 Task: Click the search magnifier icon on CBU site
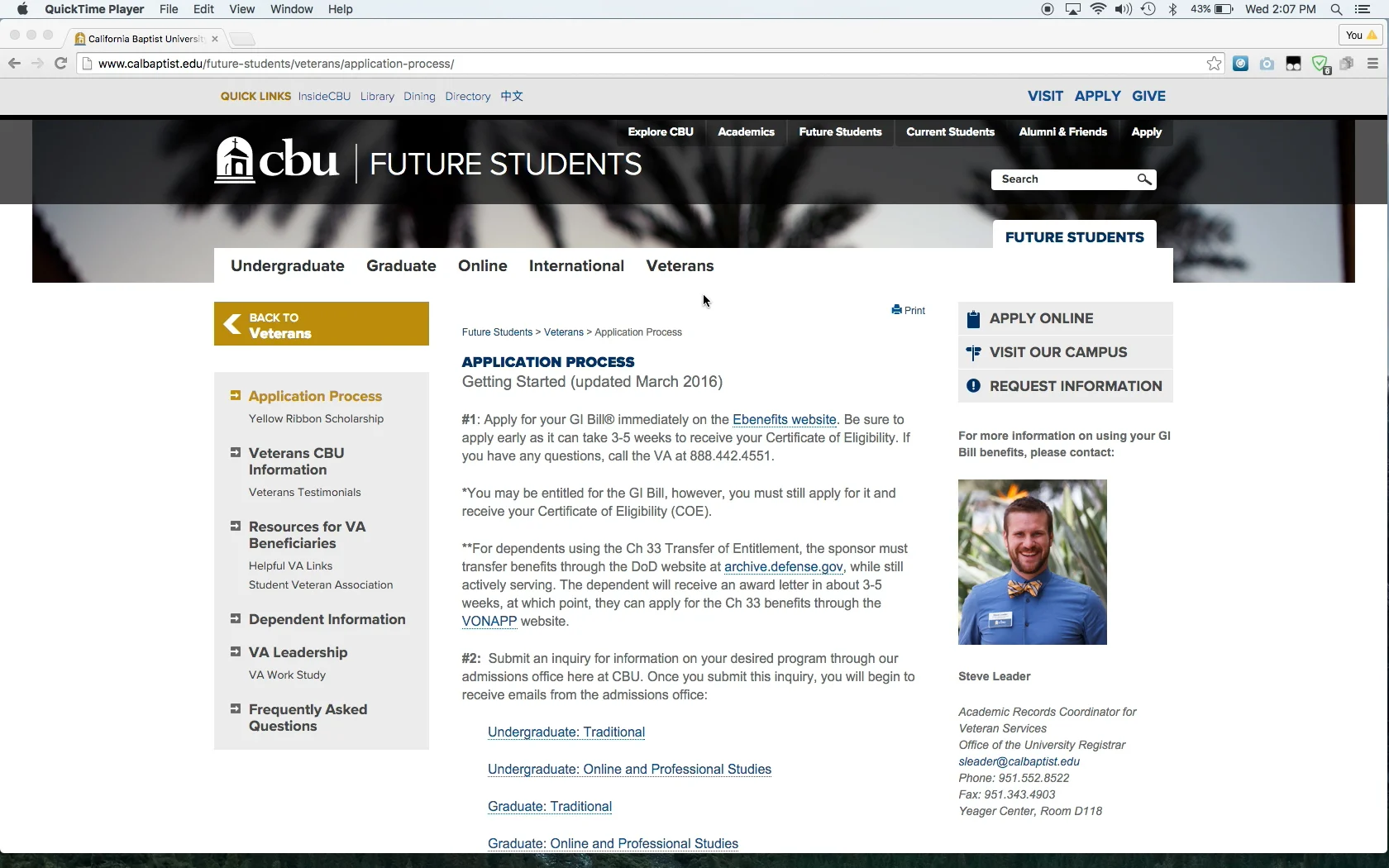coord(1144,179)
